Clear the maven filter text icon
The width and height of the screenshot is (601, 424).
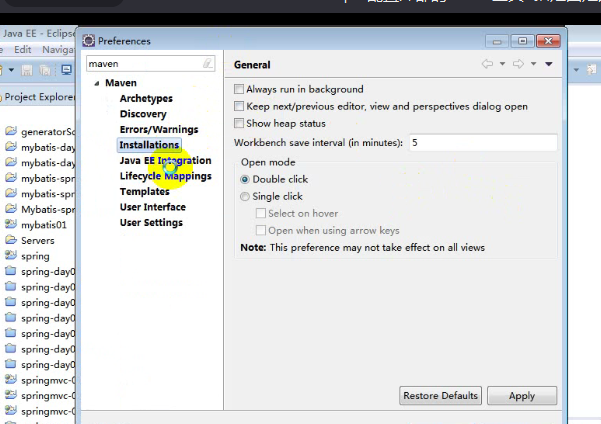click(208, 63)
